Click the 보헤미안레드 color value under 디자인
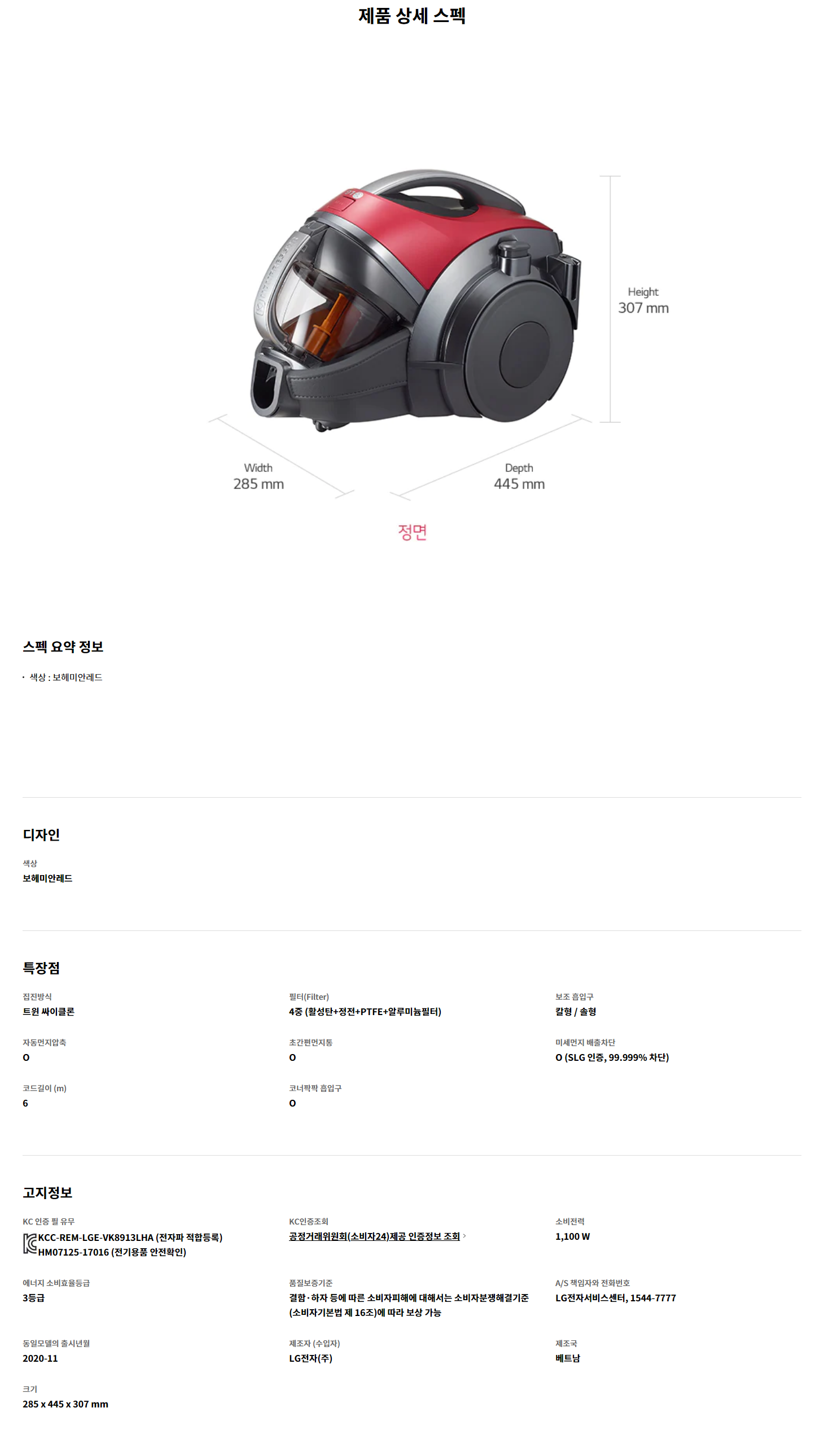The width and height of the screenshot is (824, 1456). click(x=47, y=878)
